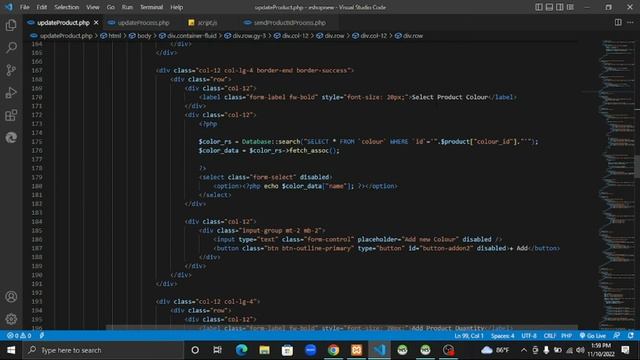Click line number 175 in gutter

pyautogui.click(x=37, y=142)
